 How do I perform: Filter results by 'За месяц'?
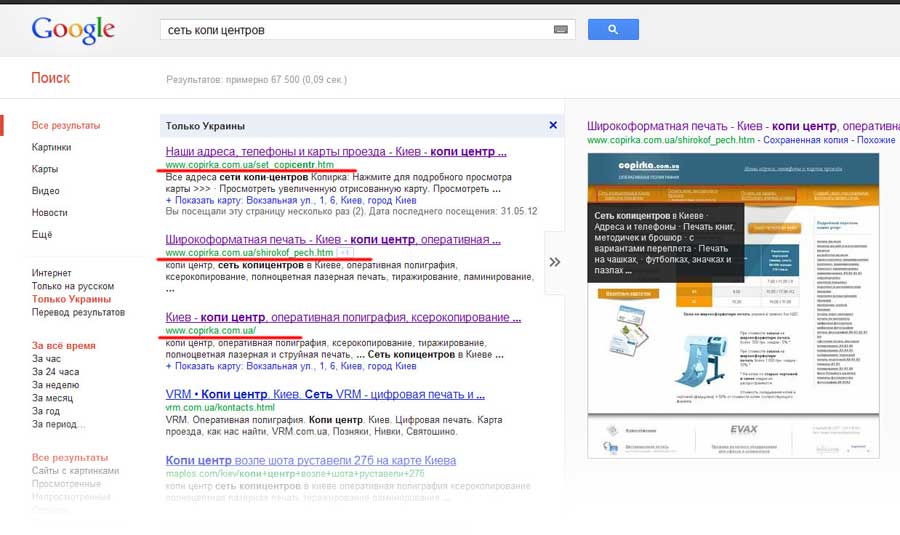pyautogui.click(x=52, y=398)
